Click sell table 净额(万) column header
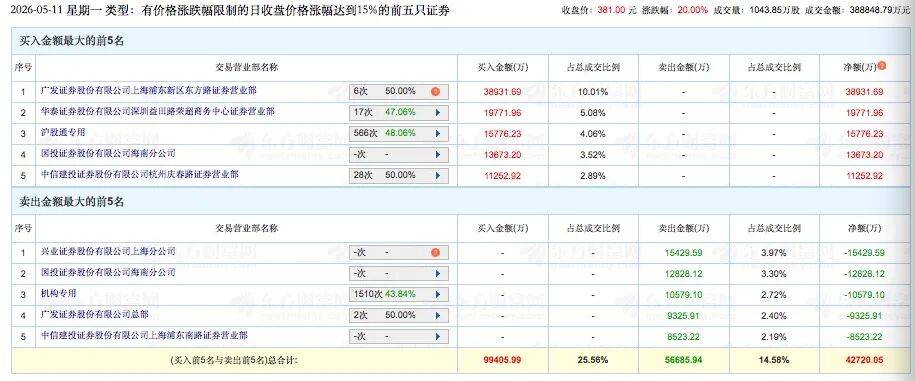This screenshot has height=381, width=915. (x=864, y=228)
